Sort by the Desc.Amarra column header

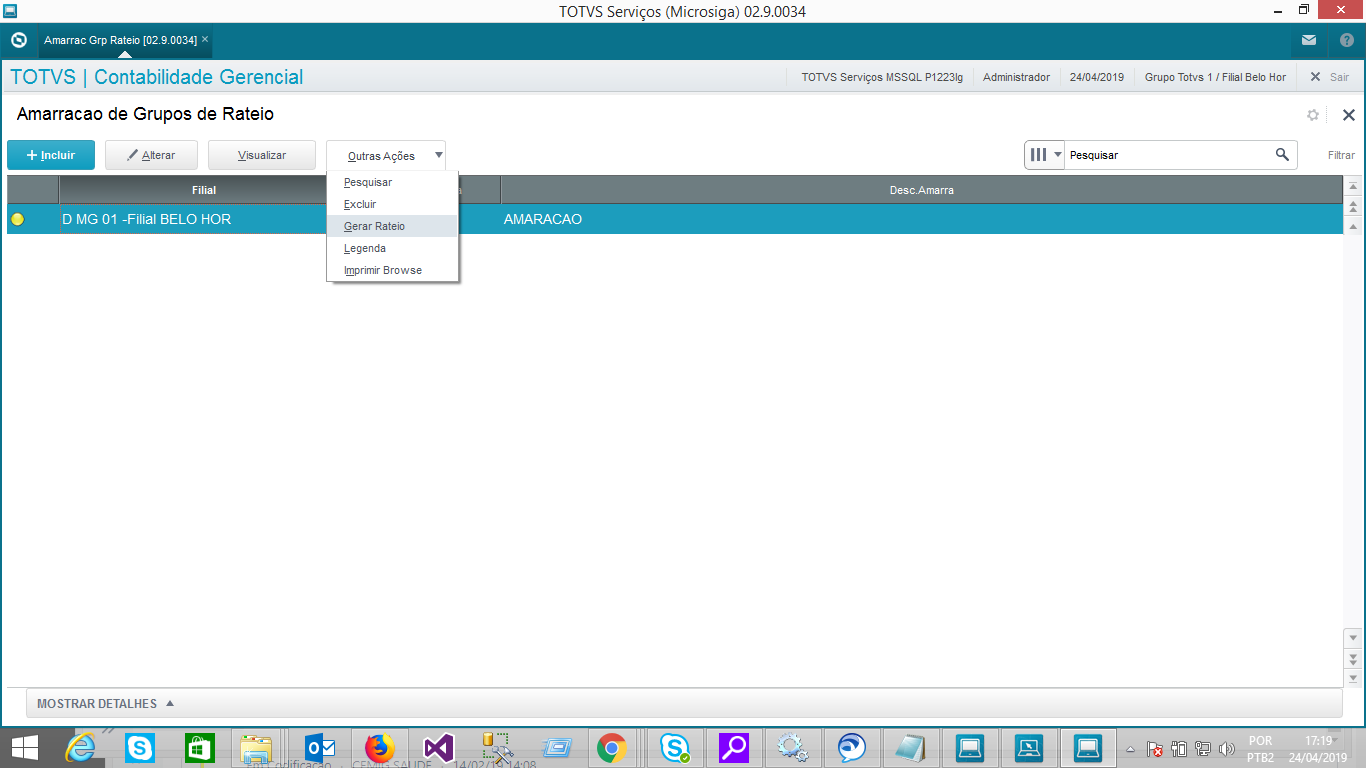pos(921,190)
